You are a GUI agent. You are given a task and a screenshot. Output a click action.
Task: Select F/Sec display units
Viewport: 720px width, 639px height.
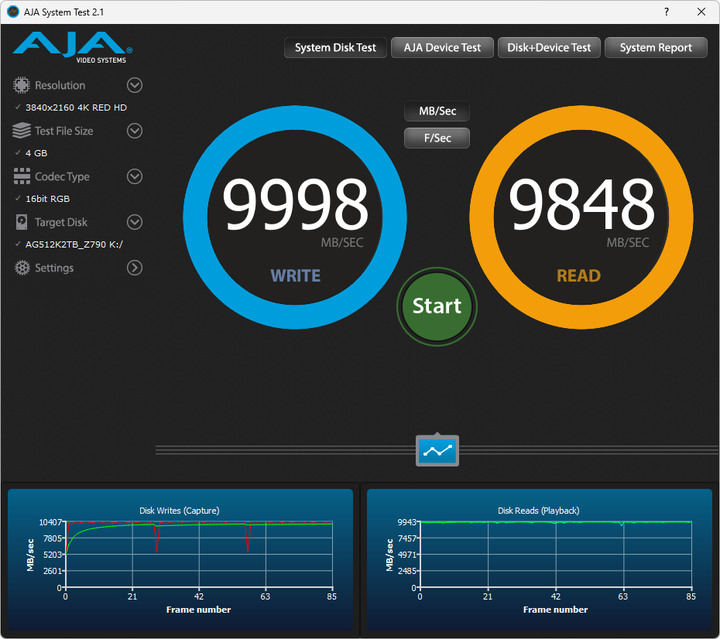[x=437, y=138]
